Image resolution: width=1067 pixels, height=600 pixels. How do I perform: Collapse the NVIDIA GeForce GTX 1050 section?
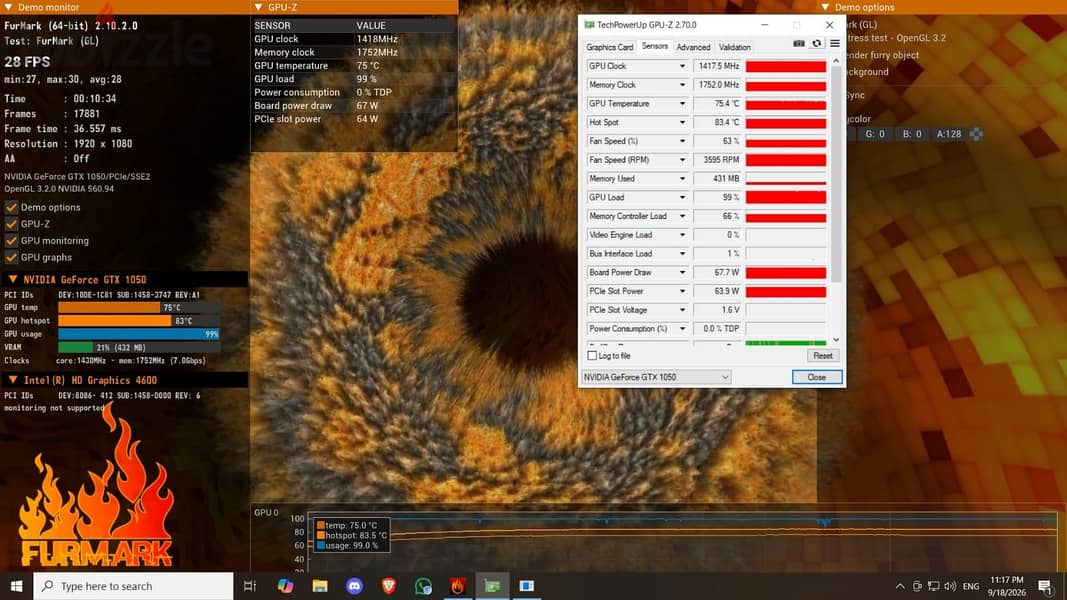tap(12, 280)
